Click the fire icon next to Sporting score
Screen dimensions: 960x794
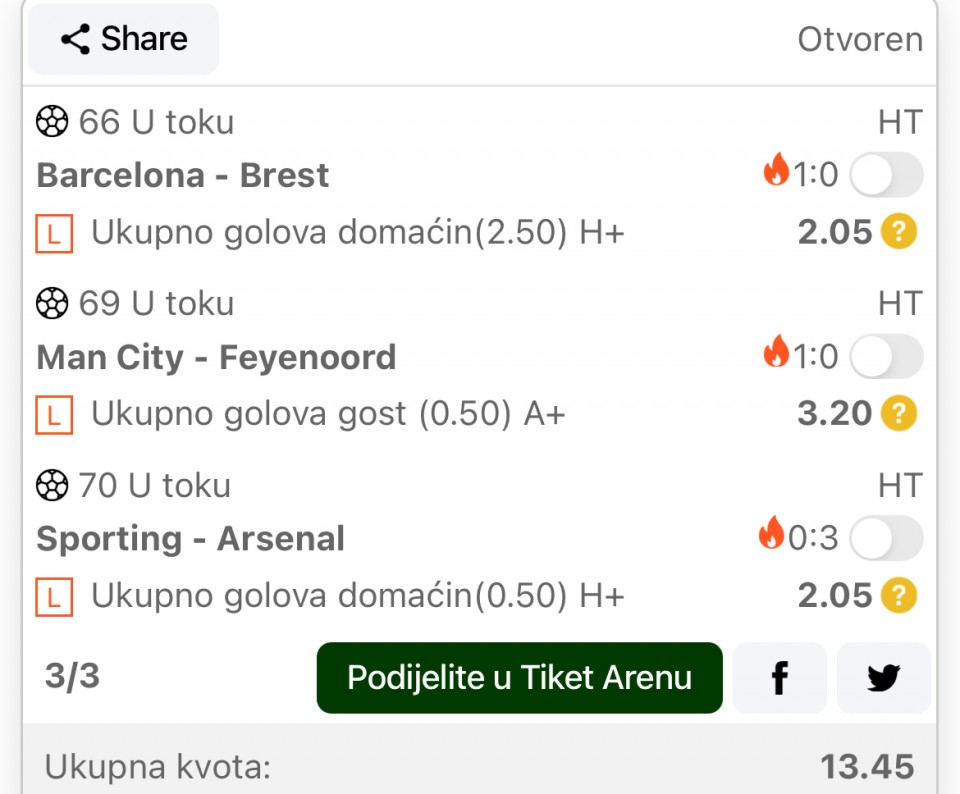(771, 535)
